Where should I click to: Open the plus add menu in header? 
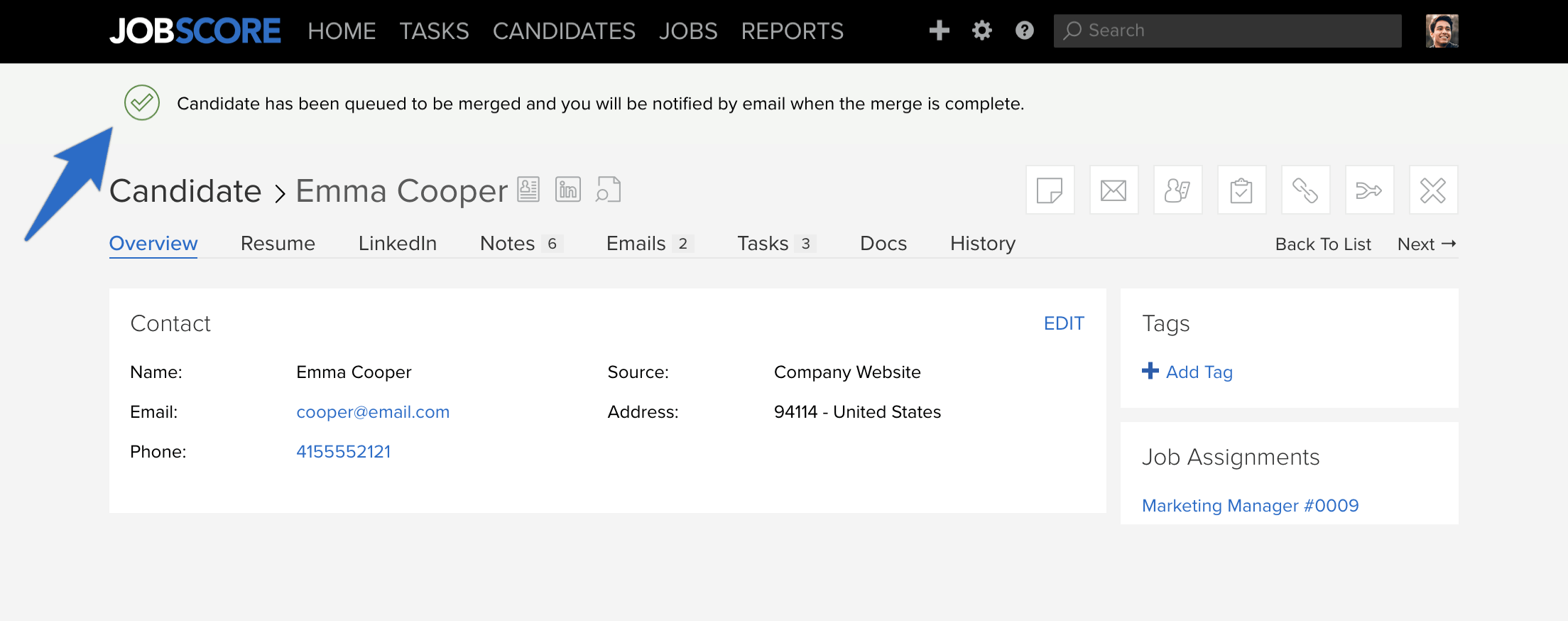[940, 31]
